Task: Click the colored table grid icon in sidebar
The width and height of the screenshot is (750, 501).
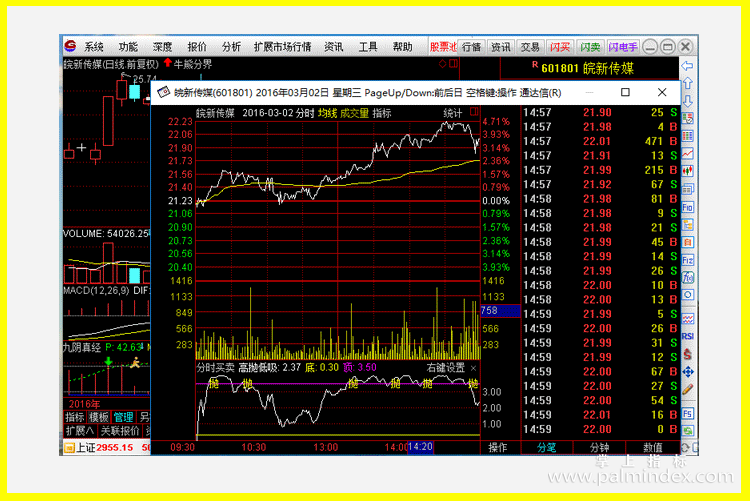Action: 687,136
